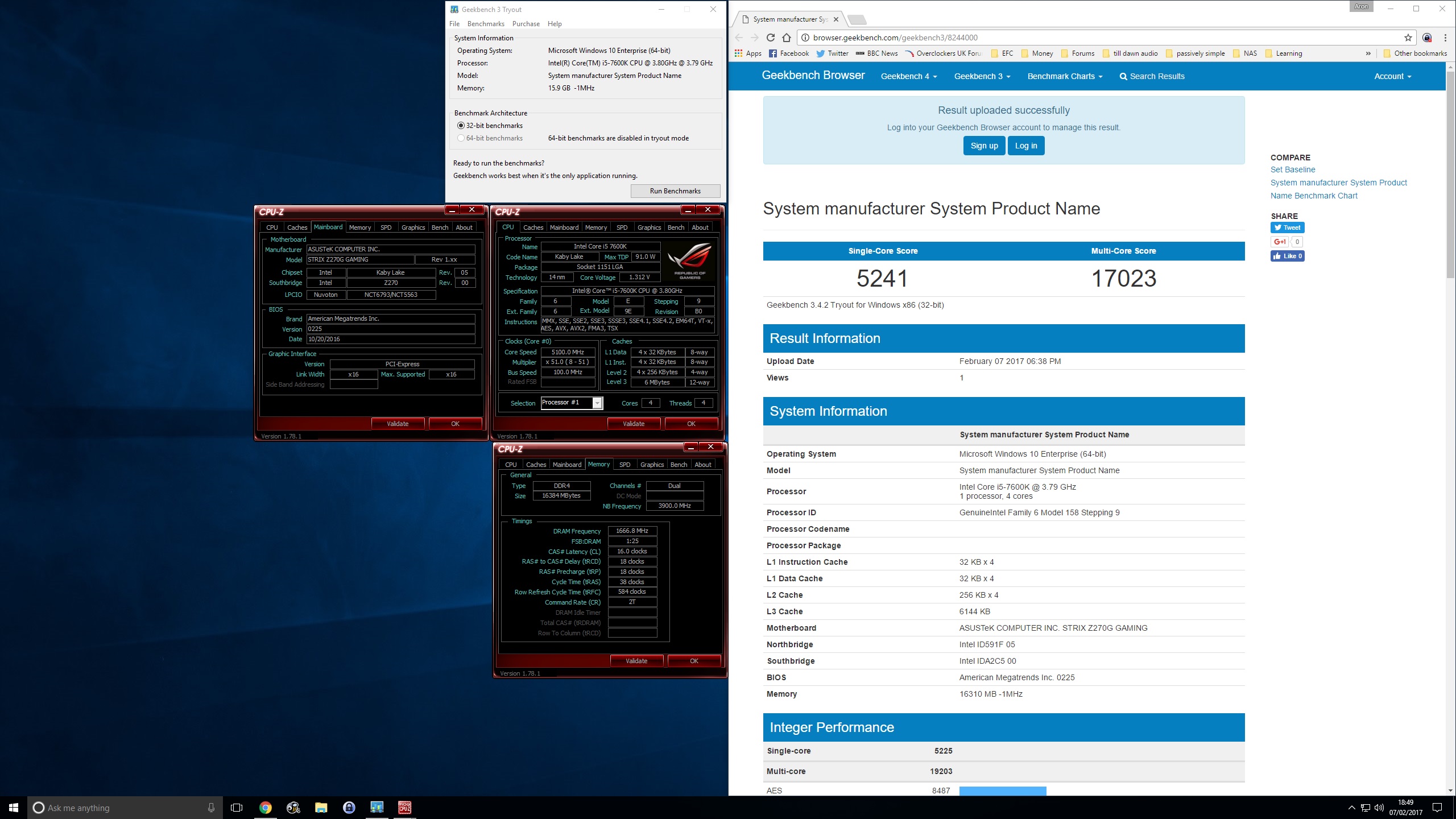Reload the Geekbench page in Chrome
This screenshot has width=1456, height=819.
(770, 38)
